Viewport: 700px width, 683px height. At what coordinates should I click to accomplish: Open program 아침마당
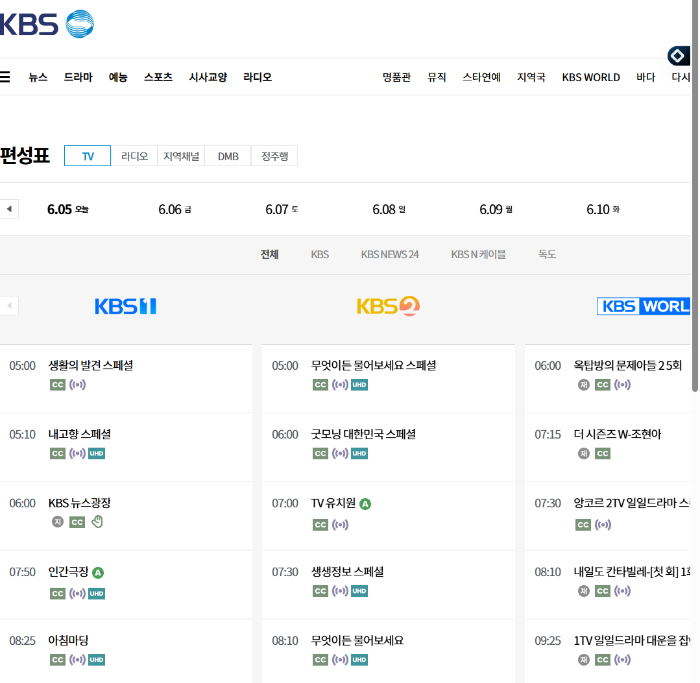(68, 641)
